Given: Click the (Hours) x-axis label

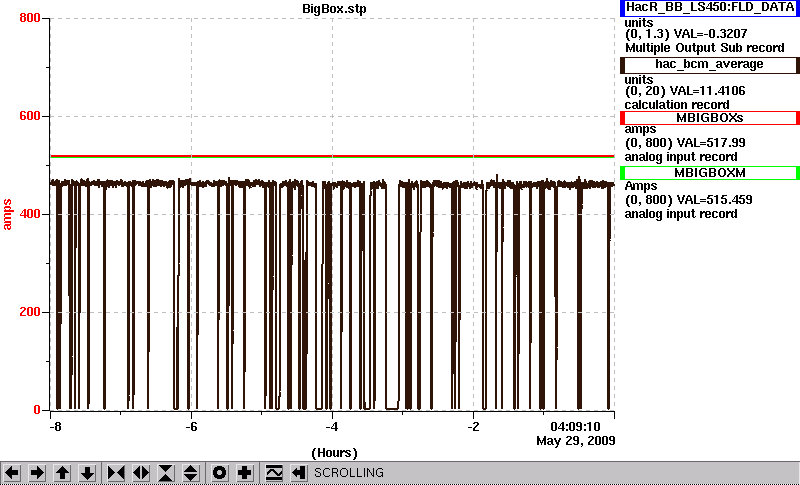Looking at the screenshot, I should click(334, 453).
